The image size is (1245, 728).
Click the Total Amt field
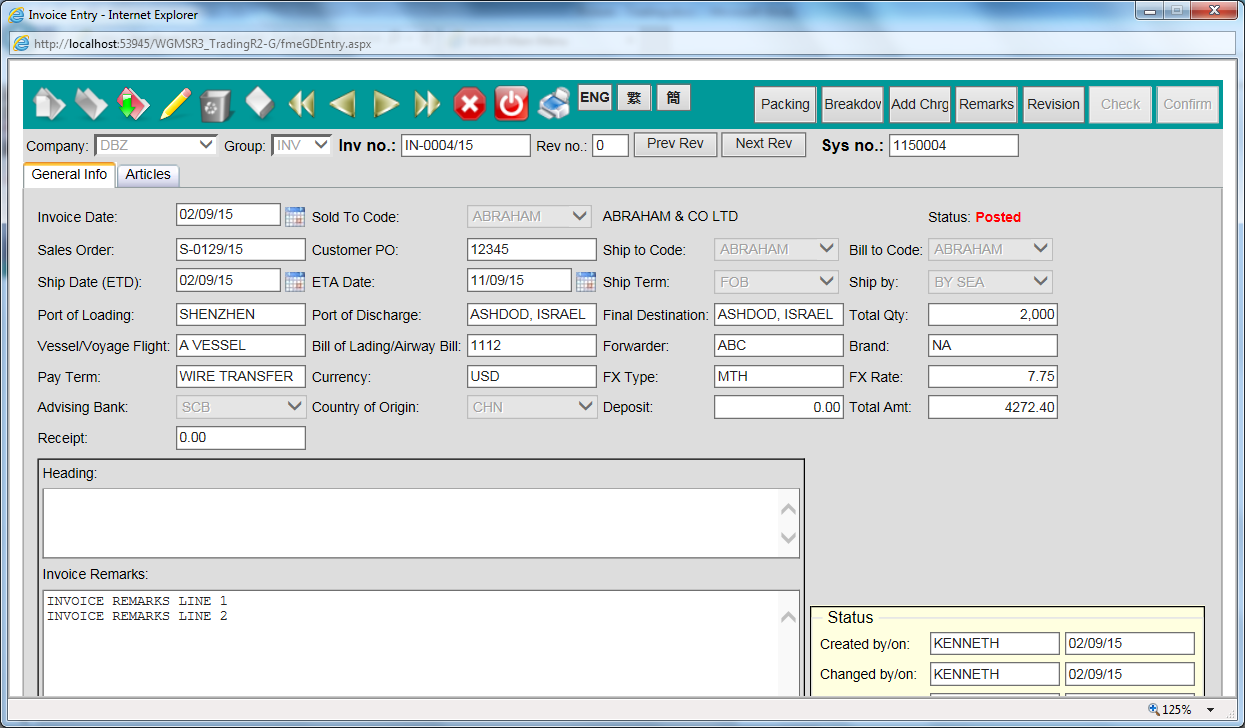coord(993,407)
